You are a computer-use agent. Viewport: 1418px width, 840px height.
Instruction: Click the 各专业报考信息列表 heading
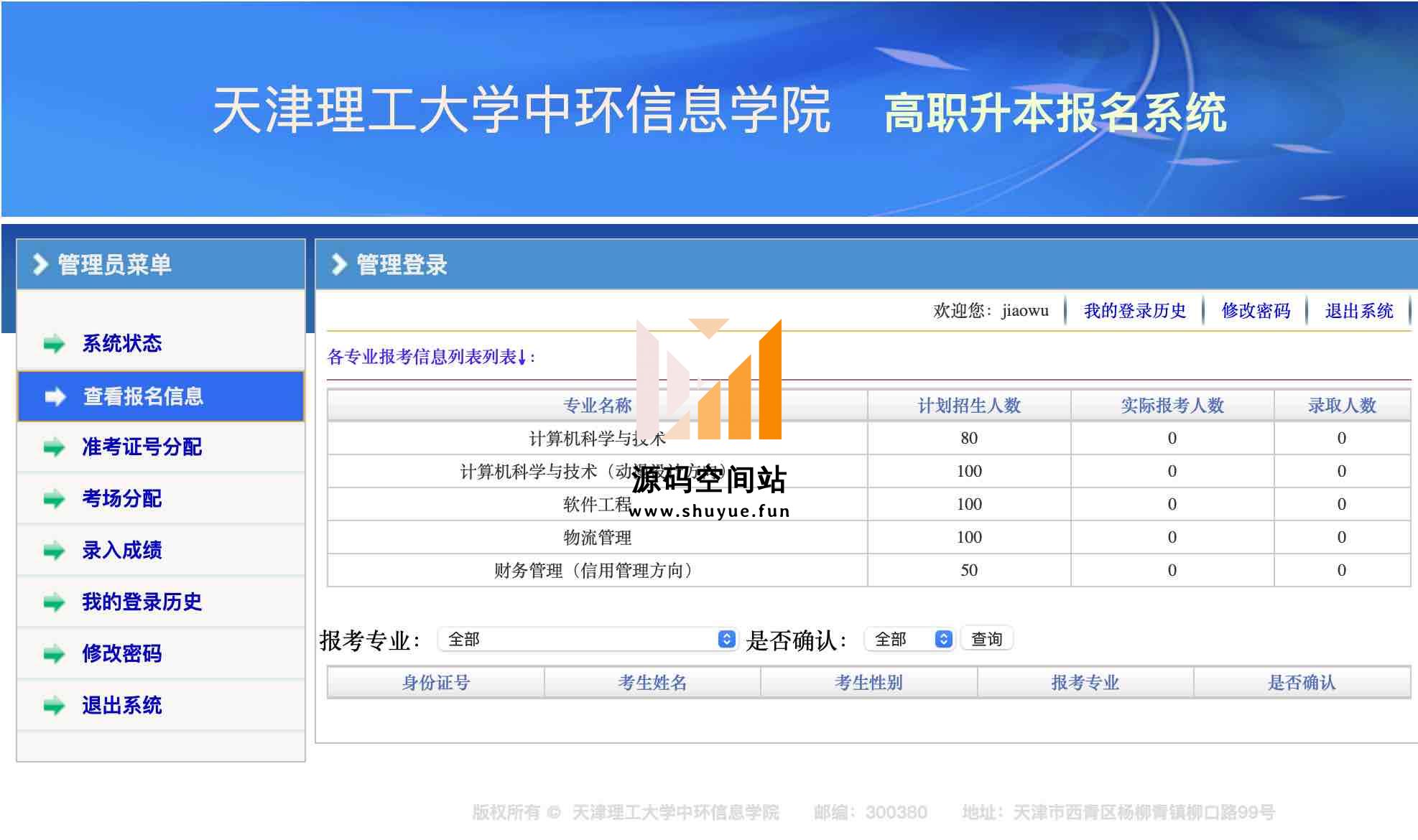[431, 357]
